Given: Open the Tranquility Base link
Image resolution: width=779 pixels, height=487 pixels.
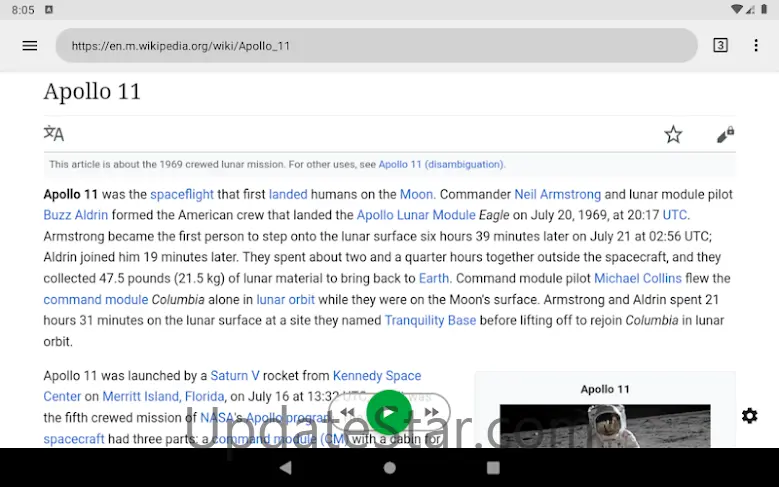Looking at the screenshot, I should coord(430,321).
